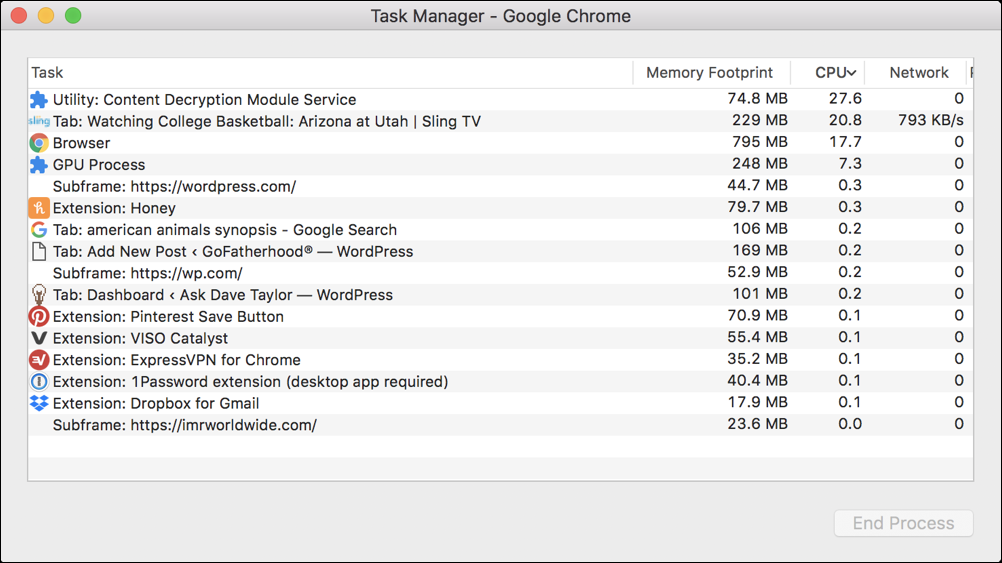Select Extension: Pinterest Save Button row
1002x563 pixels.
pos(500,317)
